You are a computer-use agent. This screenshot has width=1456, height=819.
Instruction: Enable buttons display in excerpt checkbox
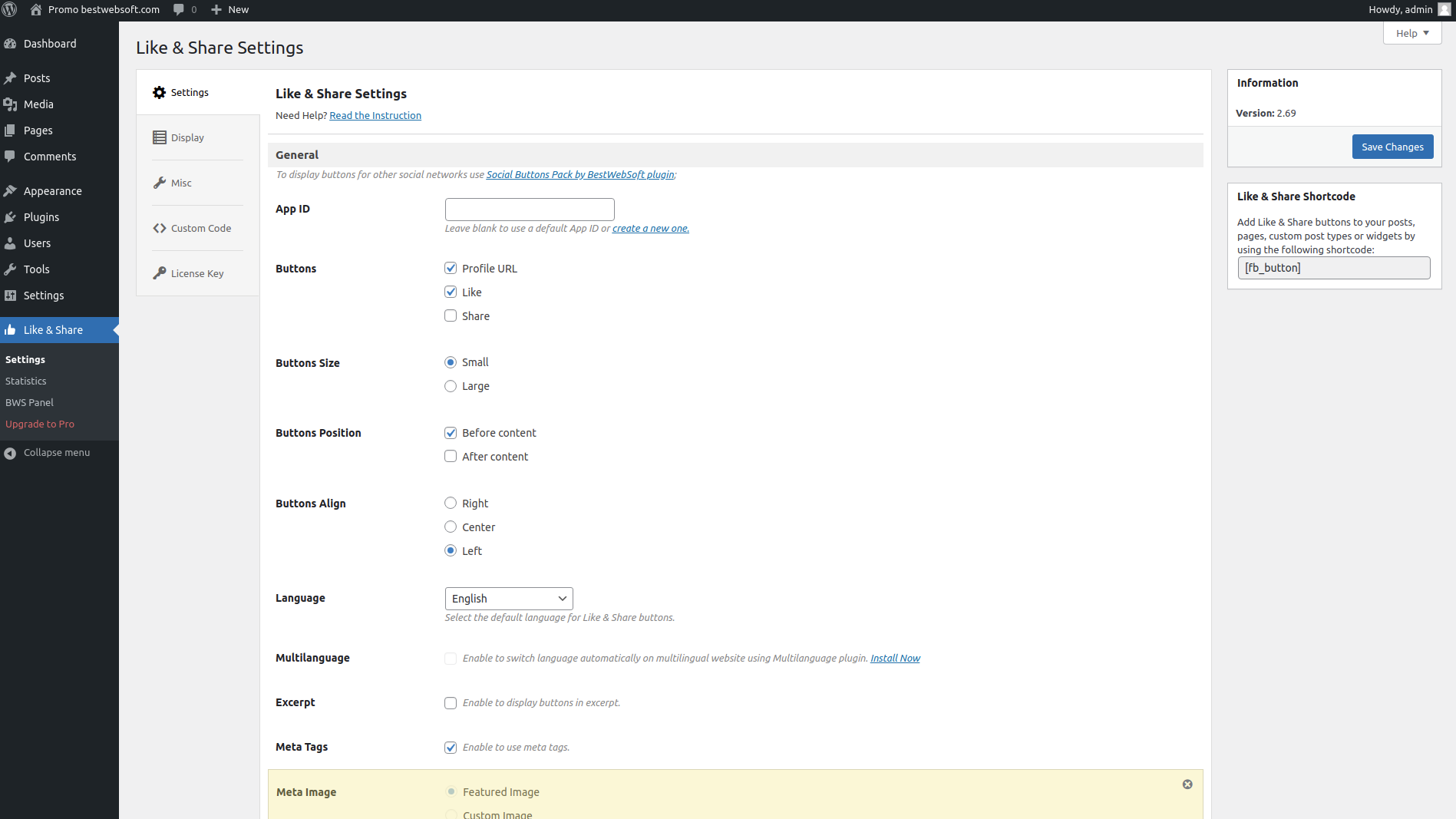point(451,704)
